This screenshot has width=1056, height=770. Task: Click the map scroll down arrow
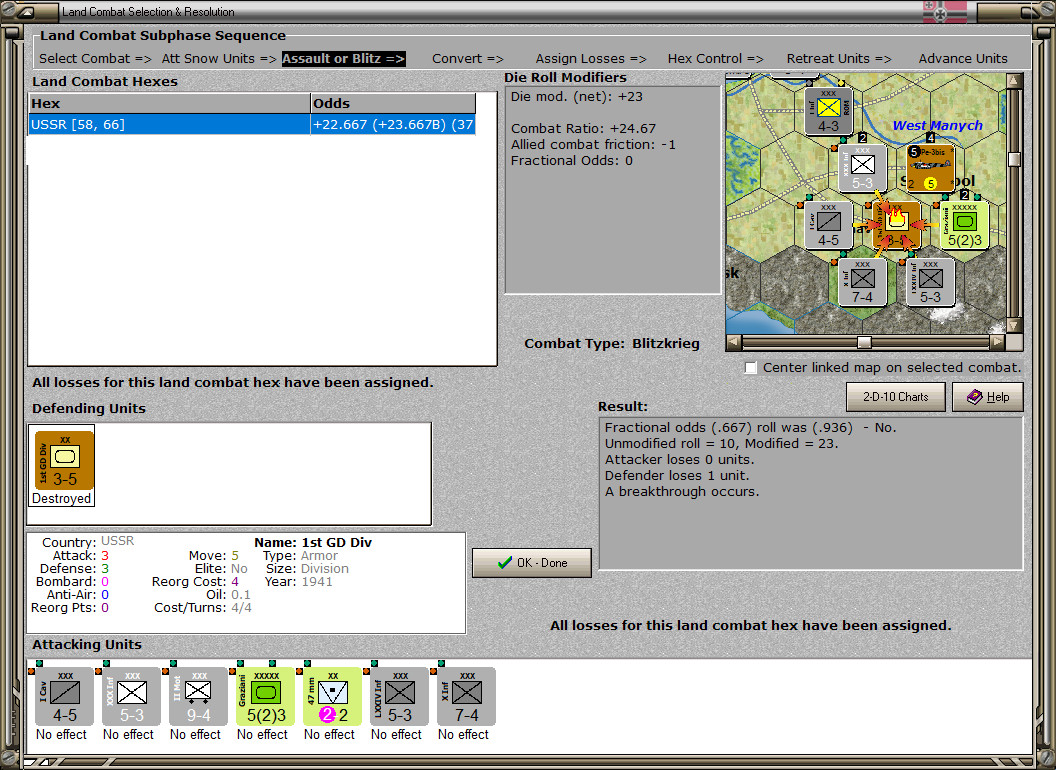click(1014, 326)
